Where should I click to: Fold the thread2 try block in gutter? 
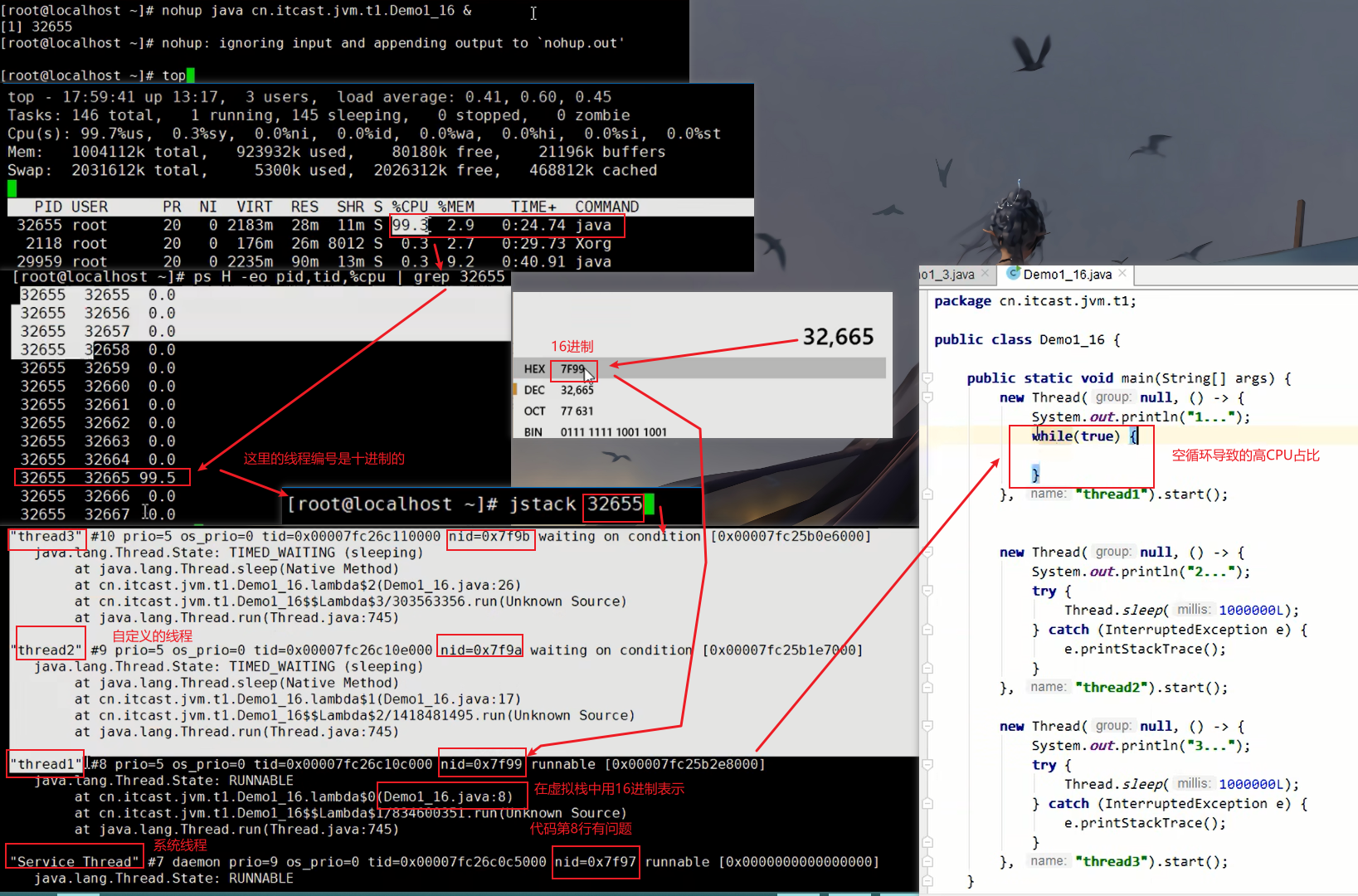click(927, 592)
